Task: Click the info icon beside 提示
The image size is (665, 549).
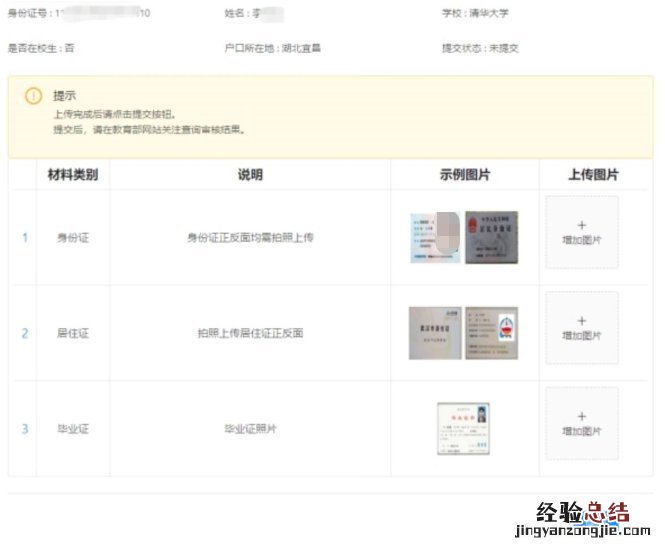Action: point(33,96)
